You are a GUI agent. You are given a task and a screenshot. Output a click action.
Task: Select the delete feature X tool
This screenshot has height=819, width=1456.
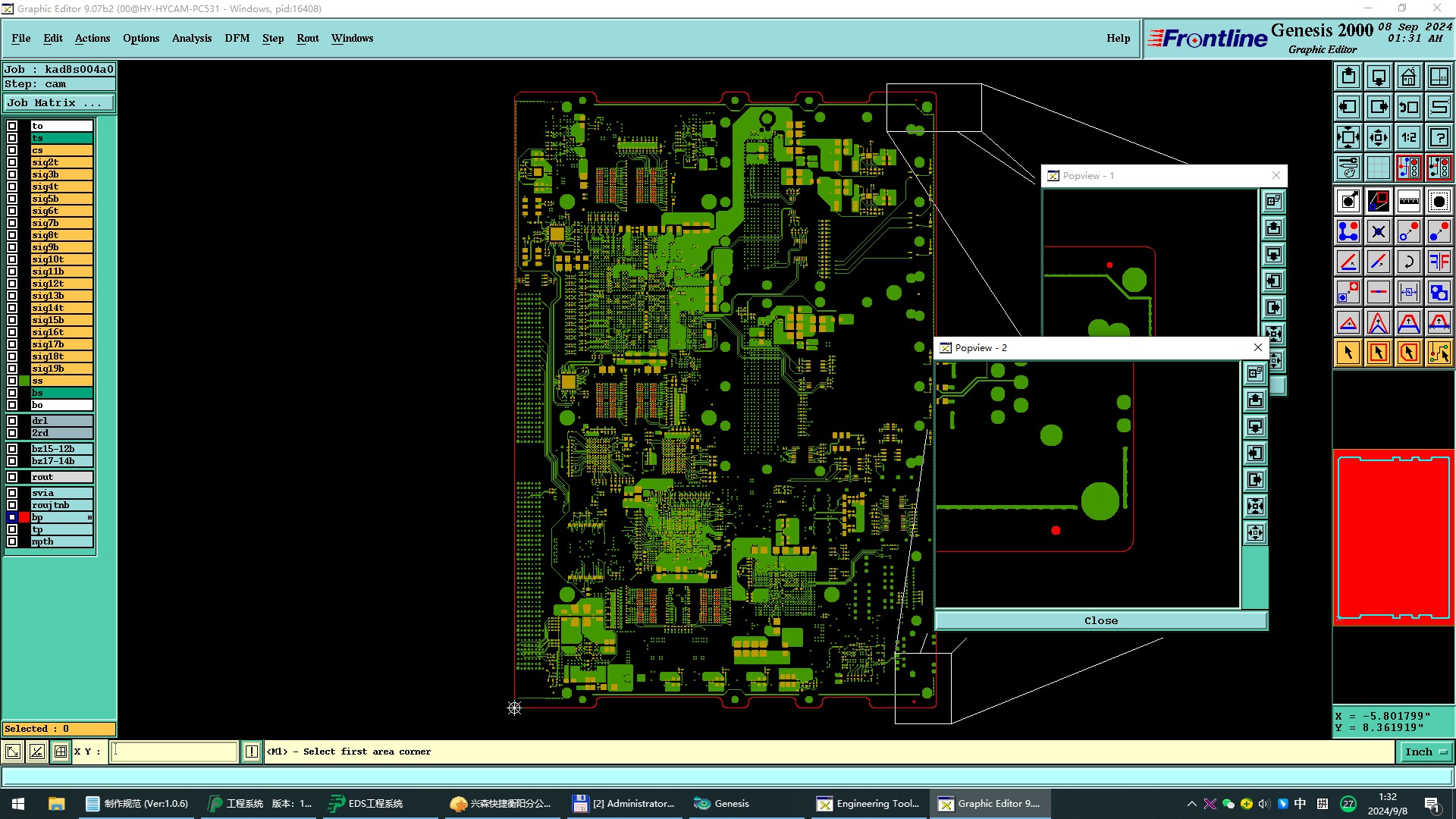click(1378, 231)
